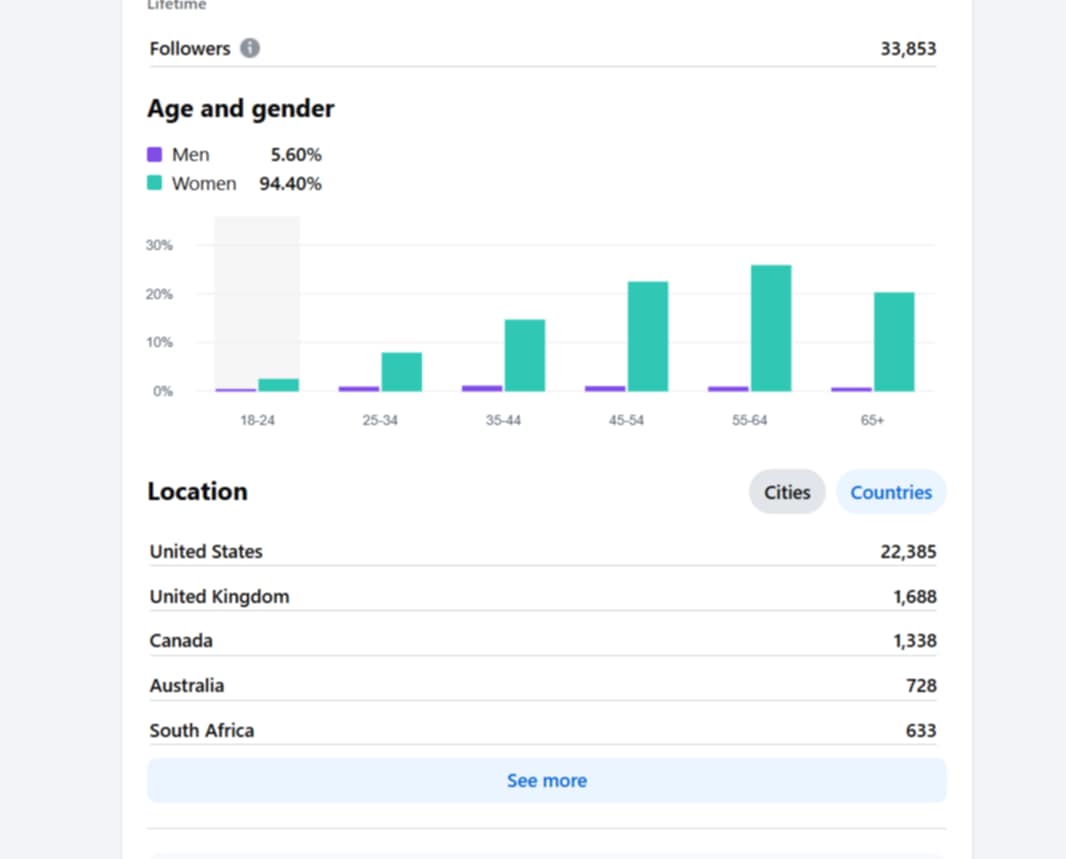Click the tallest women bar at 55-64
Viewport: 1066px width, 859px height.
tap(770, 328)
